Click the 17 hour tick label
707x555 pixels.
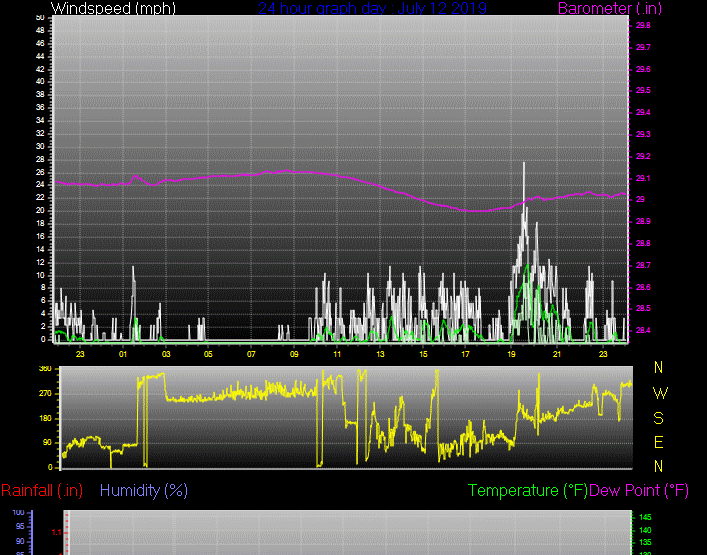[x=466, y=354]
